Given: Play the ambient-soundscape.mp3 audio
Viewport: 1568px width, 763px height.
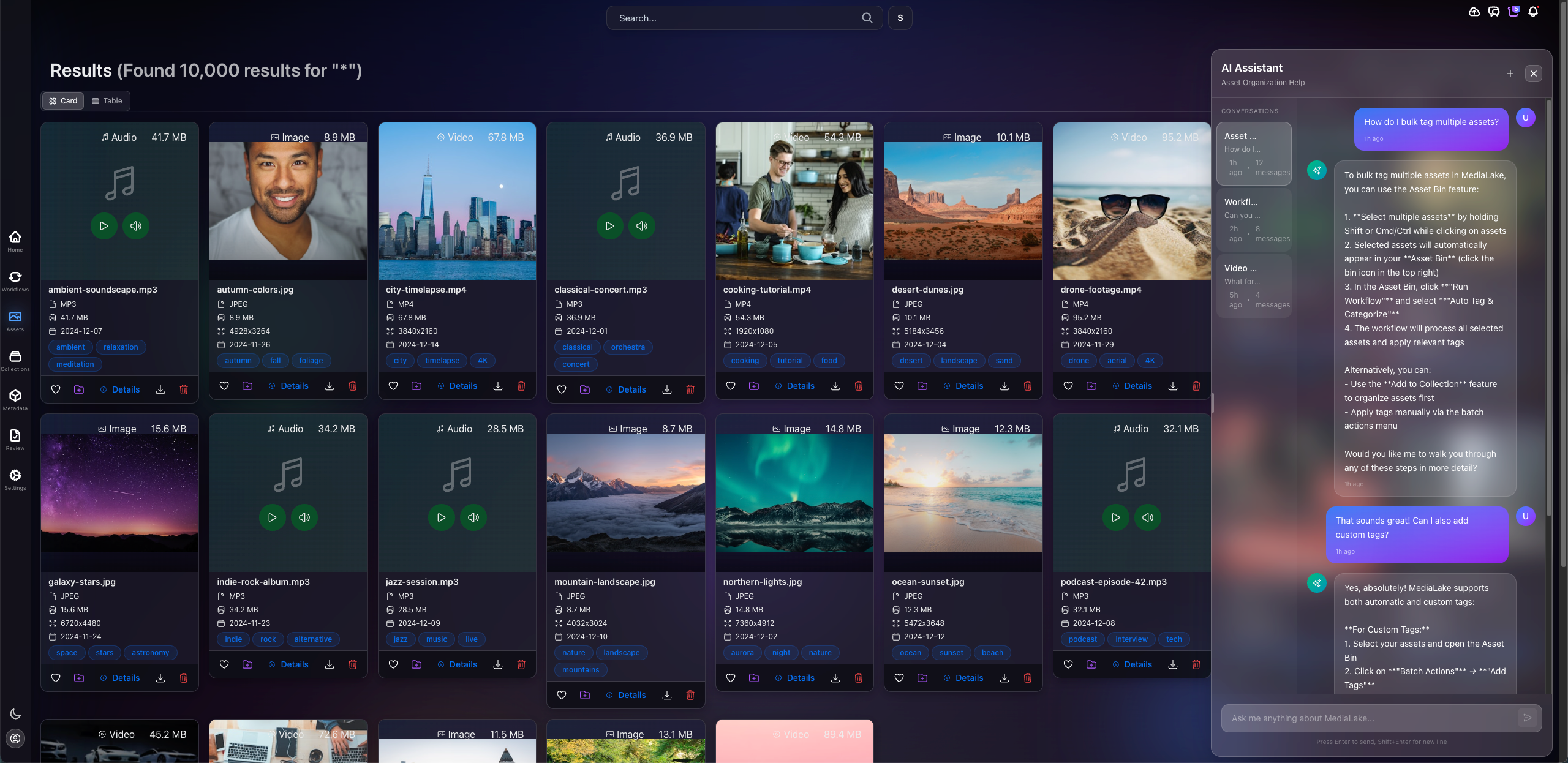Looking at the screenshot, I should point(104,226).
